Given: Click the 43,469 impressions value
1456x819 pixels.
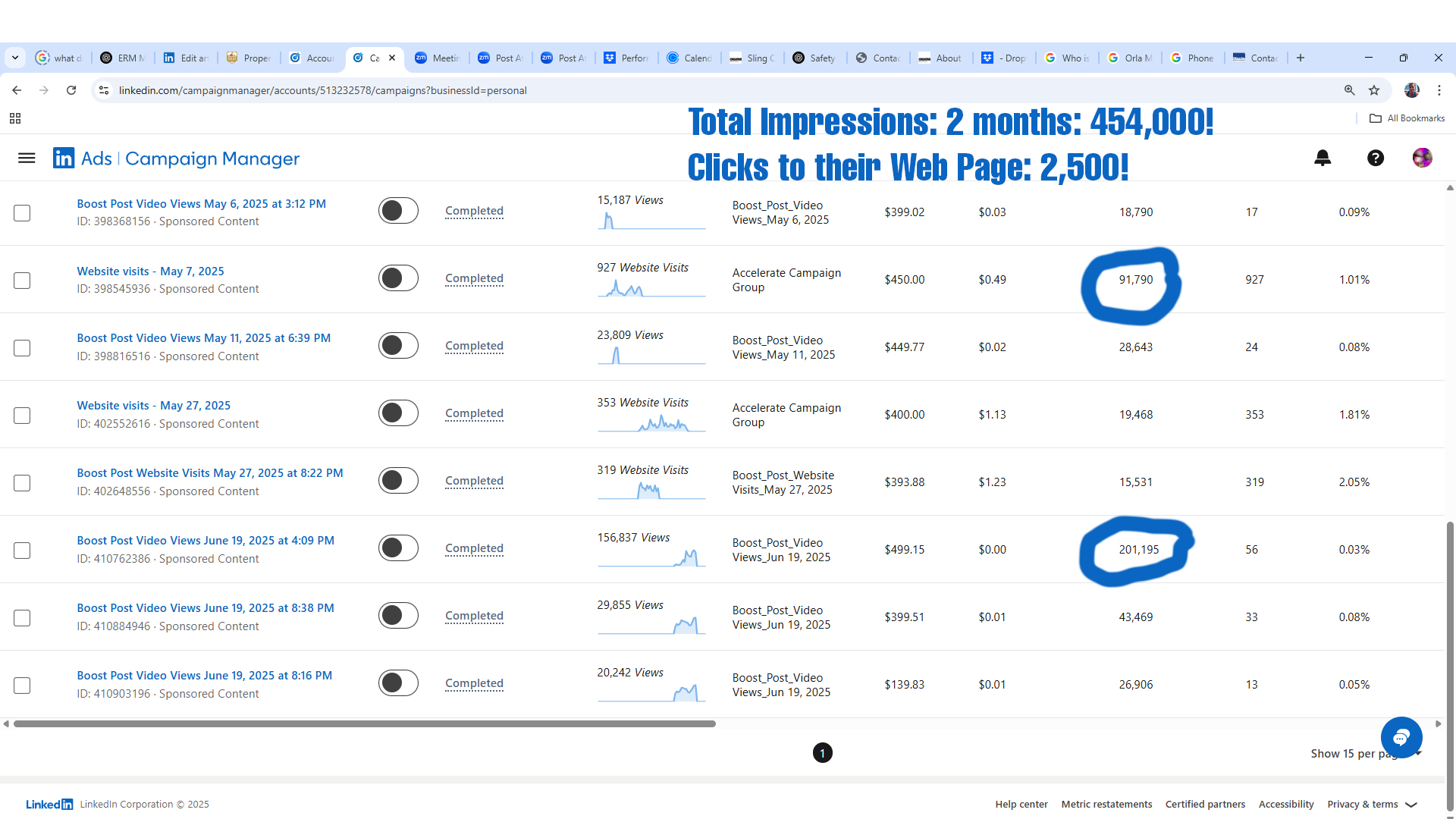Looking at the screenshot, I should [x=1136, y=617].
